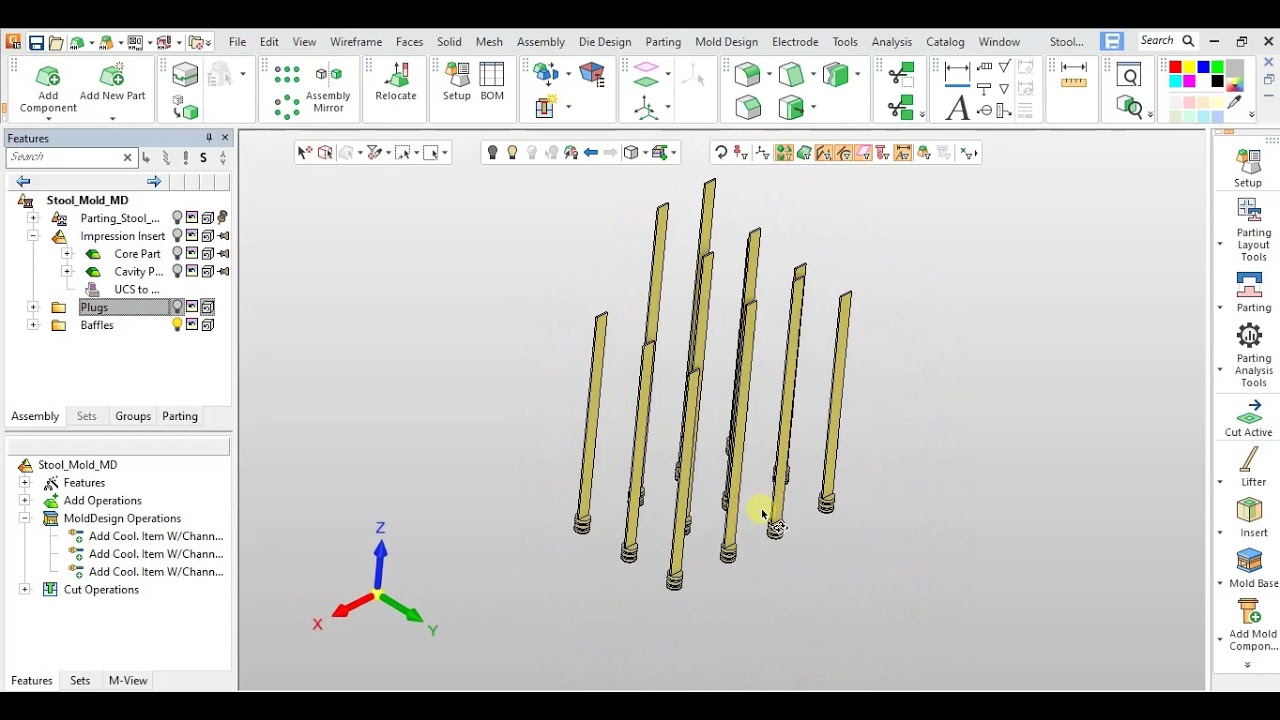Screen dimensions: 1280x720
Task: Open the Add Component dropdown arrow
Action: click(x=48, y=118)
